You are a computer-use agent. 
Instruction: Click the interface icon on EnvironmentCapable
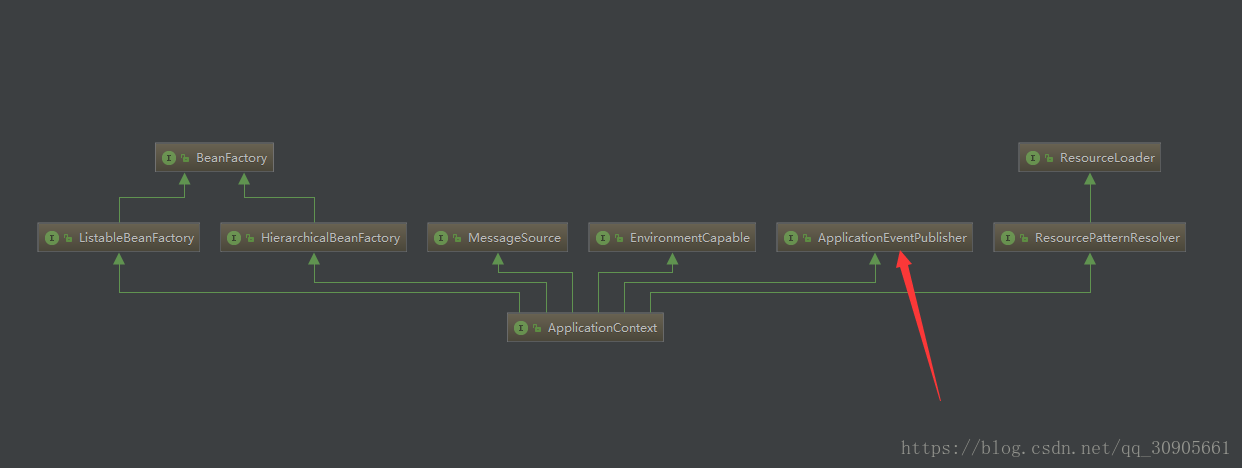tap(602, 238)
